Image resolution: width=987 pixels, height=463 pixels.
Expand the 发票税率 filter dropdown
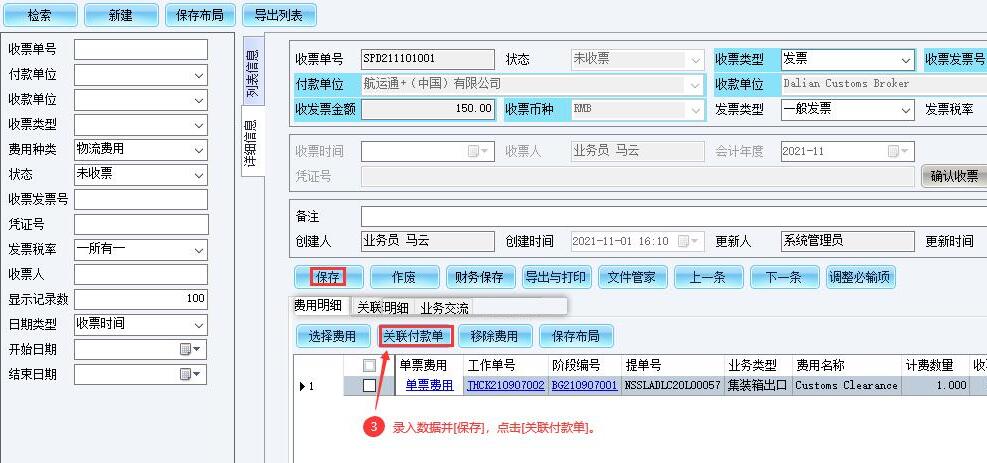198,249
